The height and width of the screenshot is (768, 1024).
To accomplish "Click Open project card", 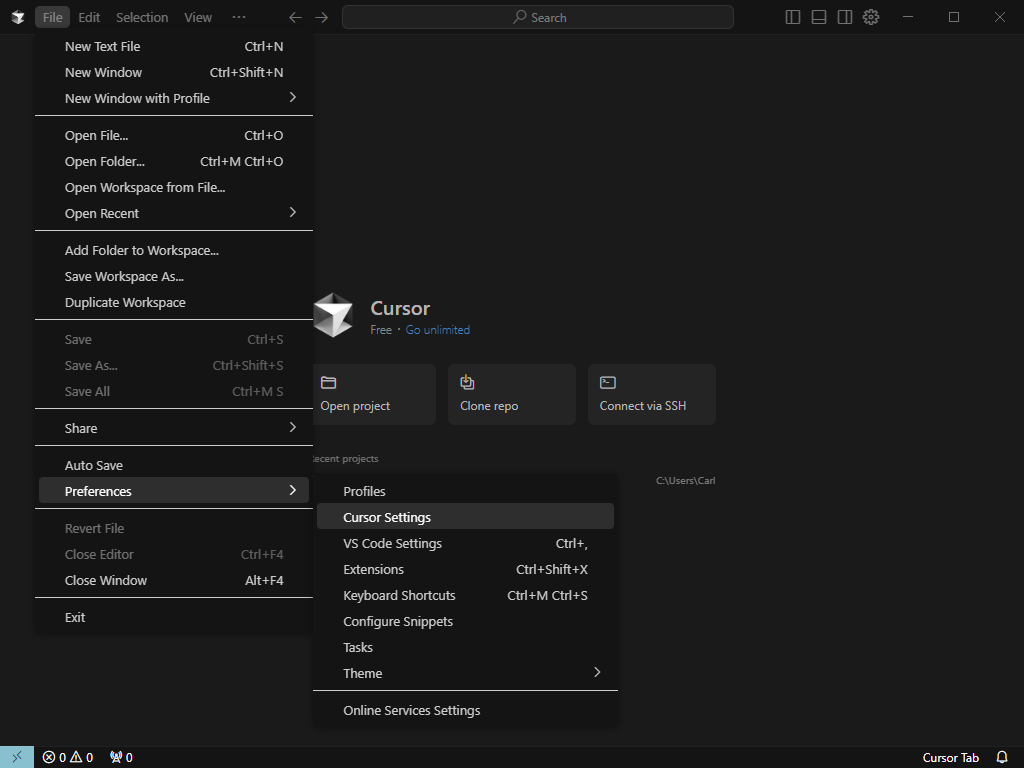I will pyautogui.click(x=374, y=394).
